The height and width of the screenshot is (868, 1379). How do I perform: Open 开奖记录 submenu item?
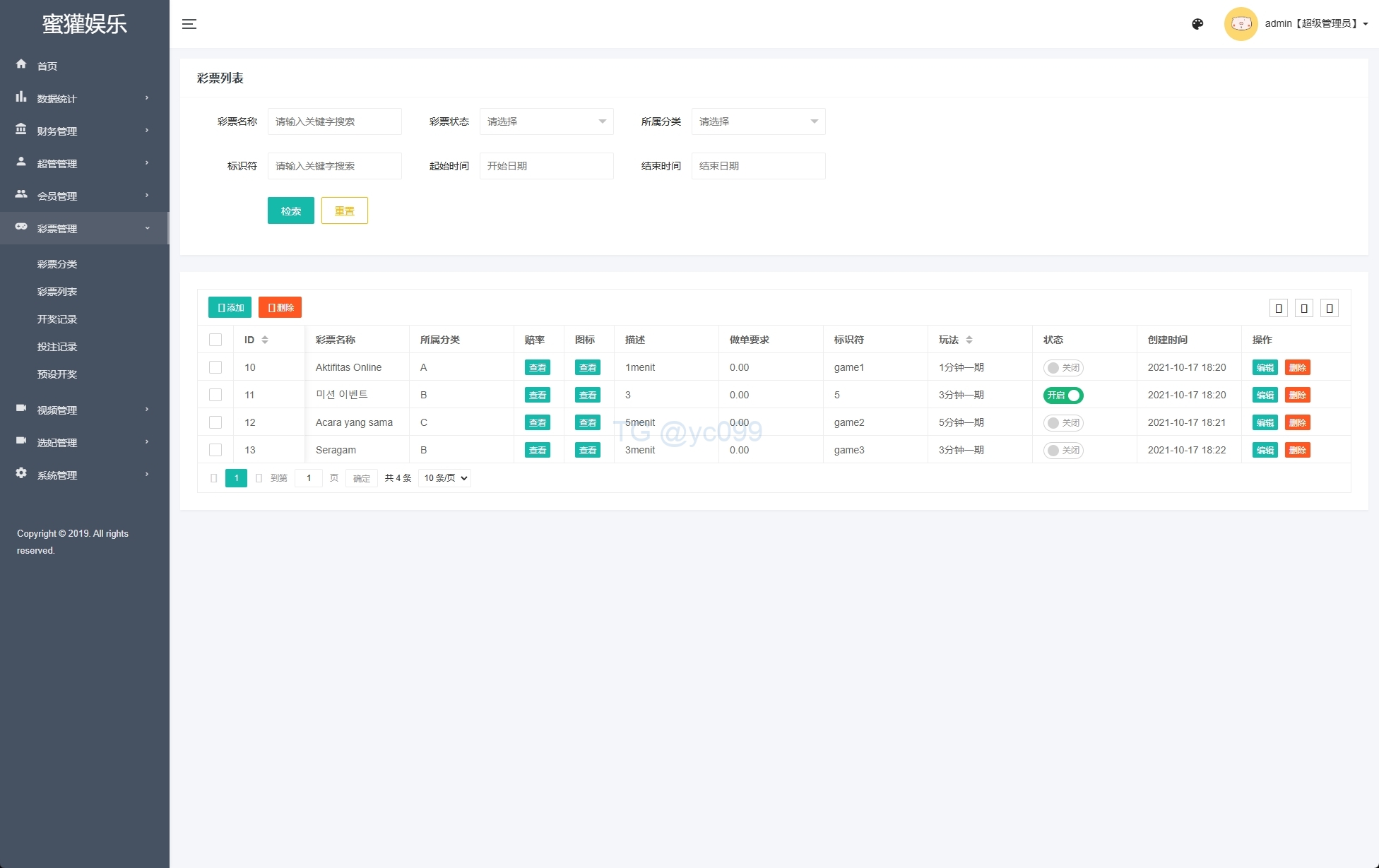coord(57,319)
